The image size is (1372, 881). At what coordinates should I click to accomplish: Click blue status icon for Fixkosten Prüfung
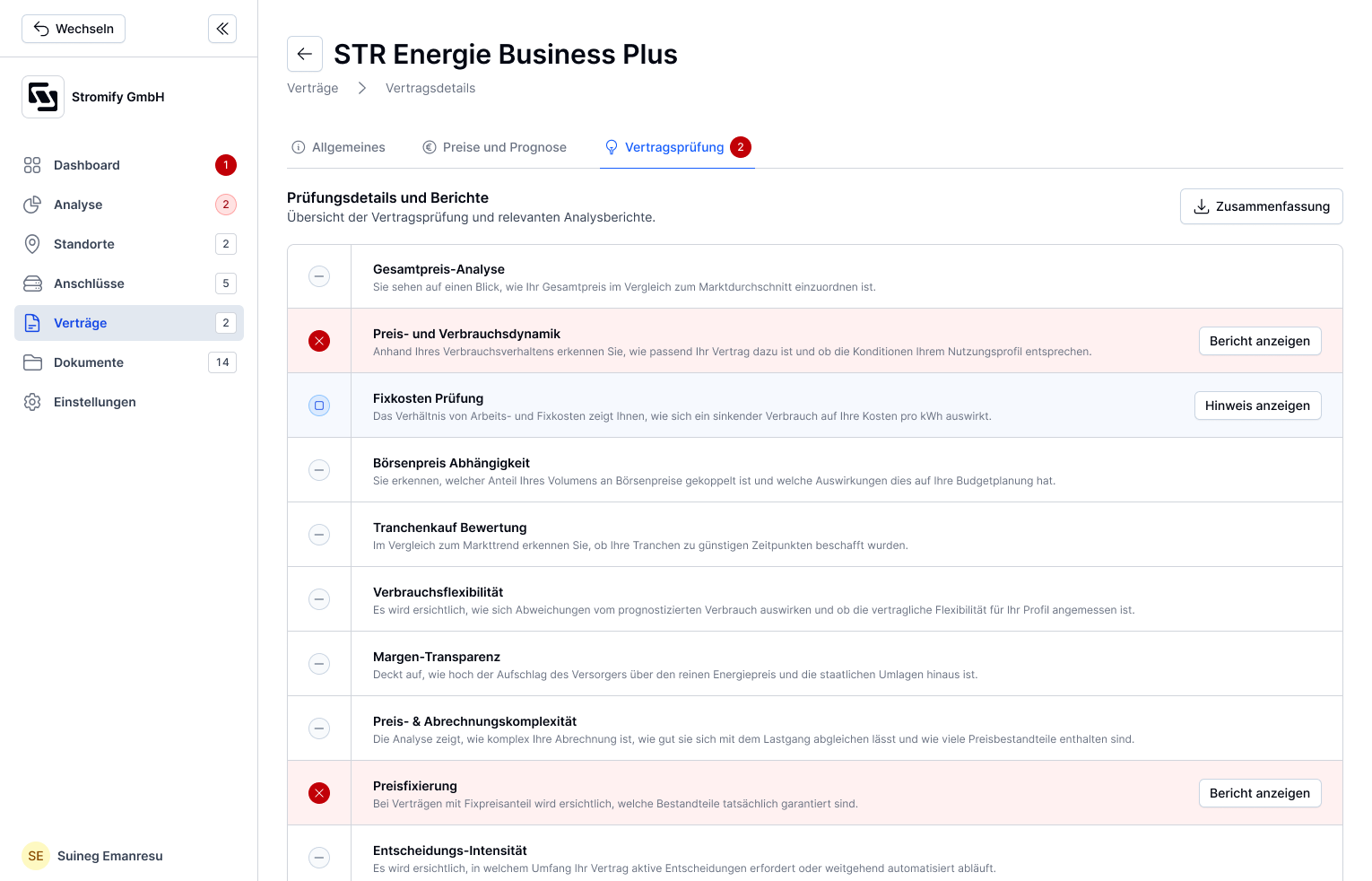(319, 406)
